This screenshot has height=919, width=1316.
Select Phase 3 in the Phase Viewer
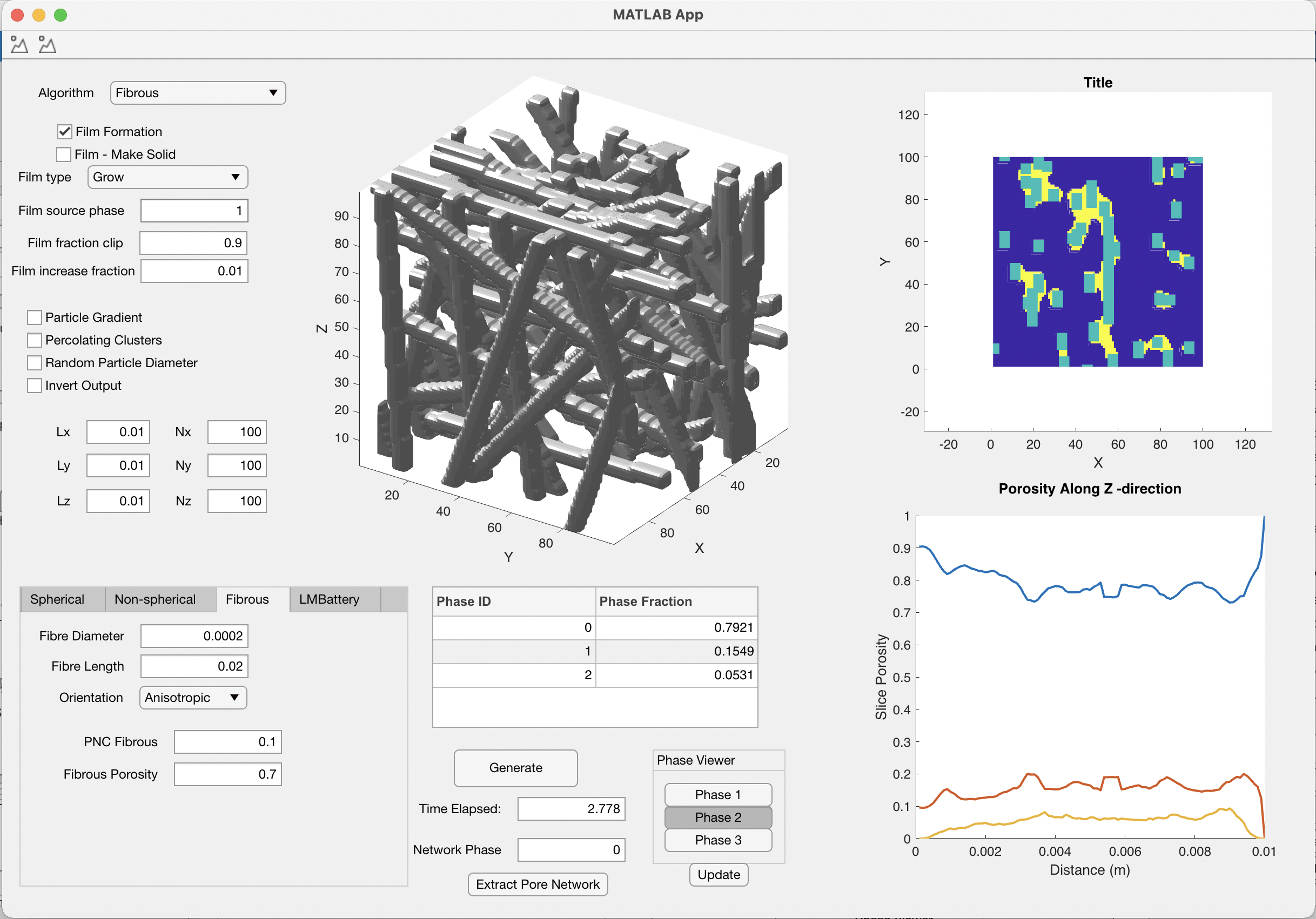click(x=717, y=840)
